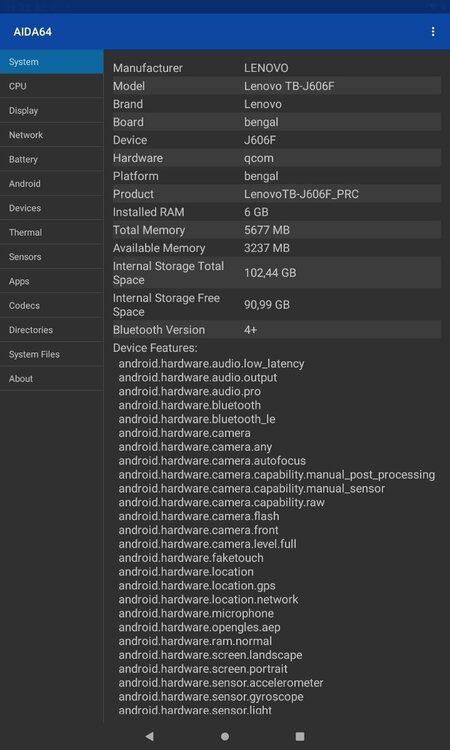
Task: Select the Total Memory value 5677 MB
Action: [x=267, y=230]
